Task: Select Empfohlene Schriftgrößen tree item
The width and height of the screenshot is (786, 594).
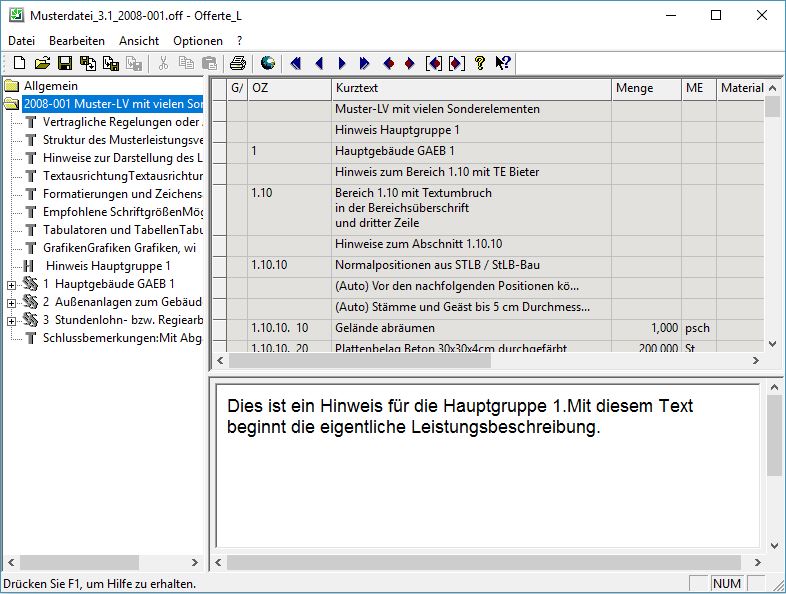Action: (122, 212)
